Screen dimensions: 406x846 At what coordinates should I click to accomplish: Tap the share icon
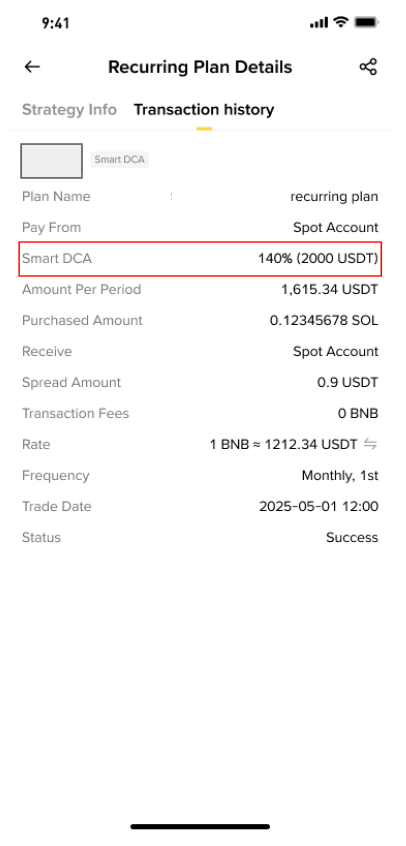click(368, 67)
